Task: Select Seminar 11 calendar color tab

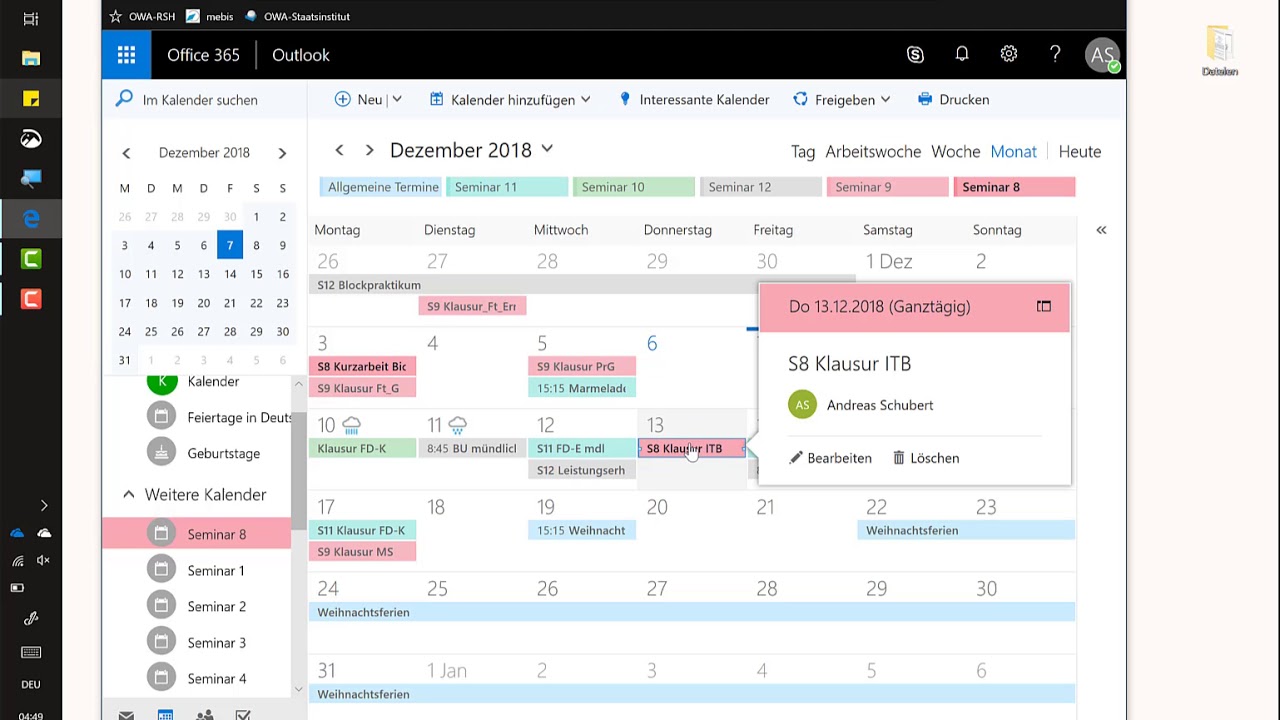Action: 507,187
